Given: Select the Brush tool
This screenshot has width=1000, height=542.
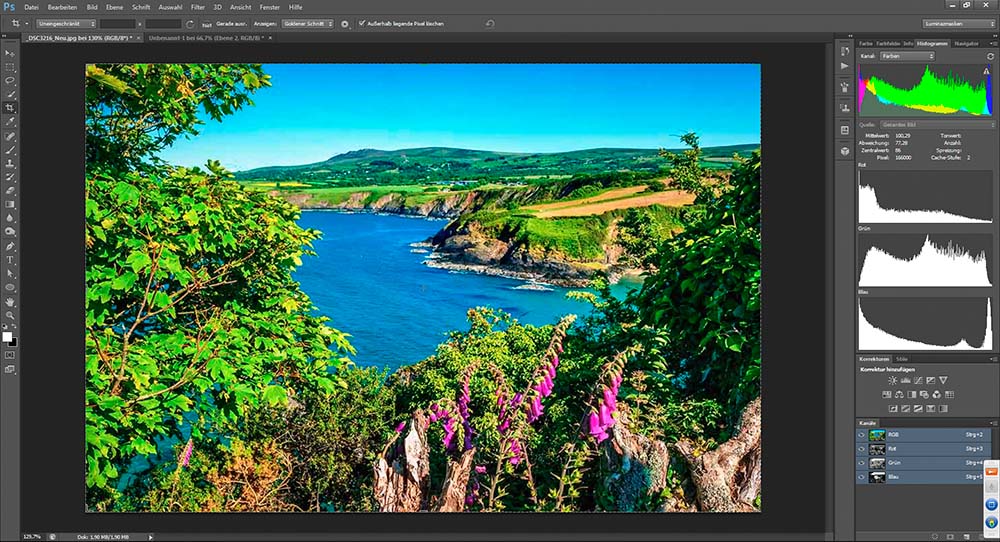Looking at the screenshot, I should [x=10, y=150].
